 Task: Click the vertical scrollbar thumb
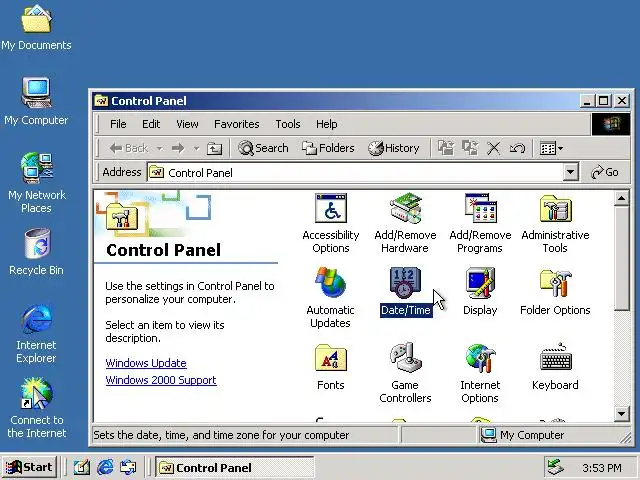click(x=621, y=259)
